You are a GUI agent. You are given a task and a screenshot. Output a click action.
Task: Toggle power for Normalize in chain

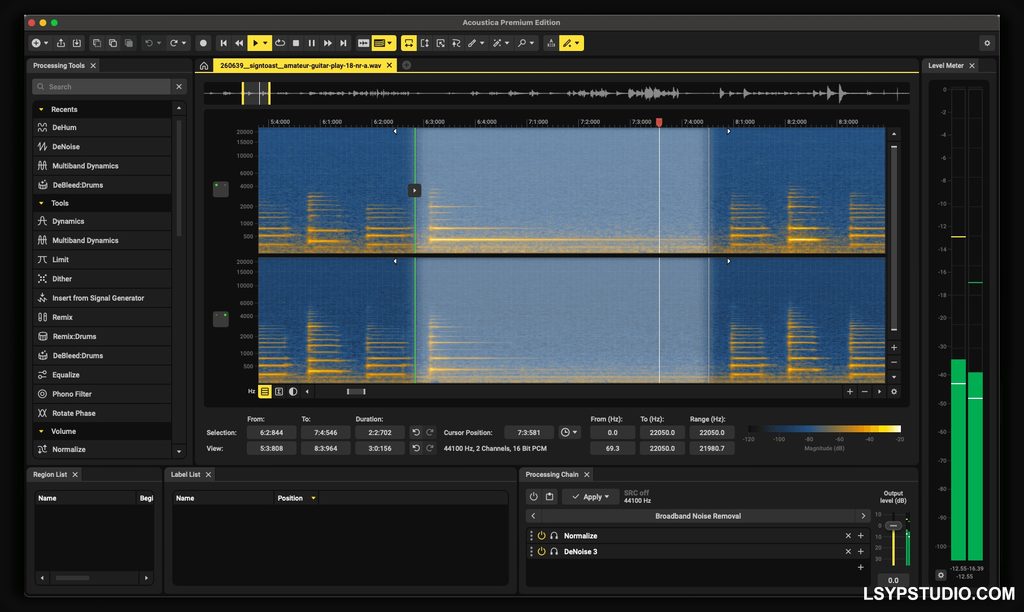[x=541, y=536]
